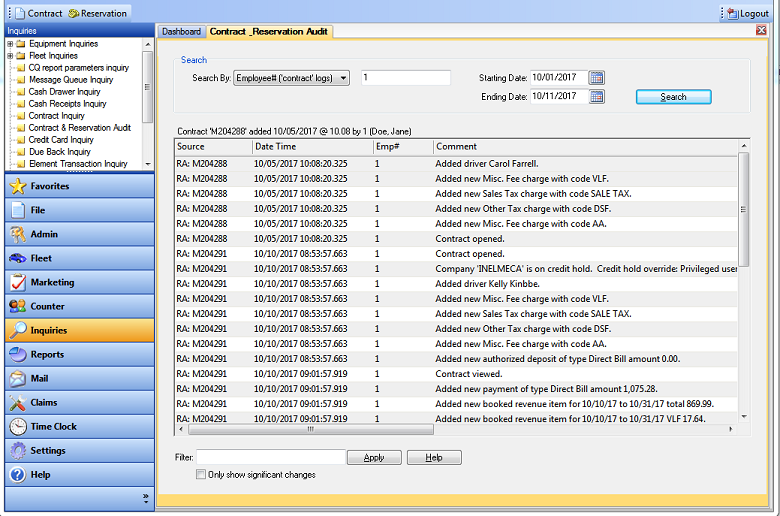Click the Reservation toolbar icon
Image resolution: width=780 pixels, height=516 pixels.
coord(74,13)
